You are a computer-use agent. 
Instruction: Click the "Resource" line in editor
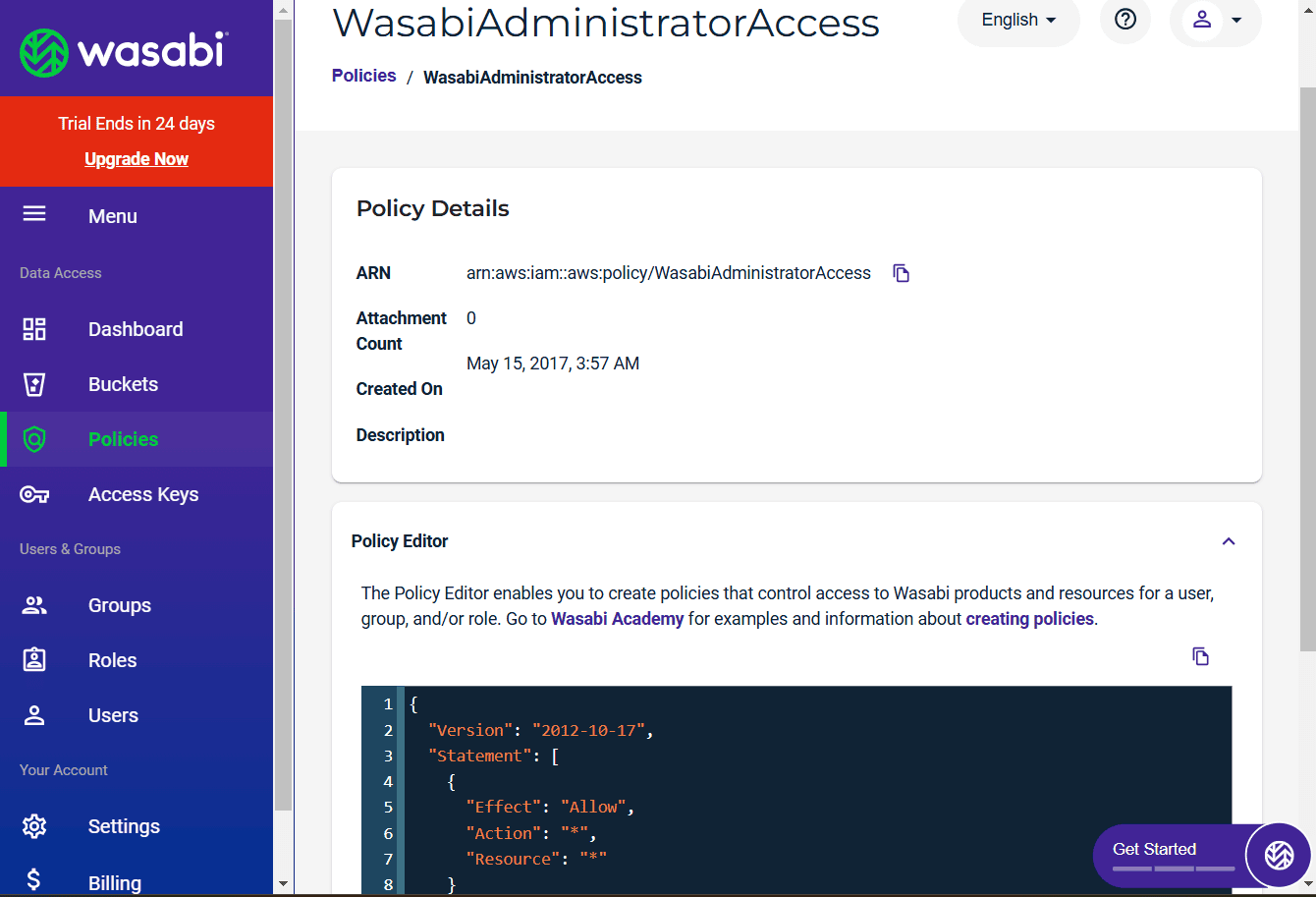536,859
